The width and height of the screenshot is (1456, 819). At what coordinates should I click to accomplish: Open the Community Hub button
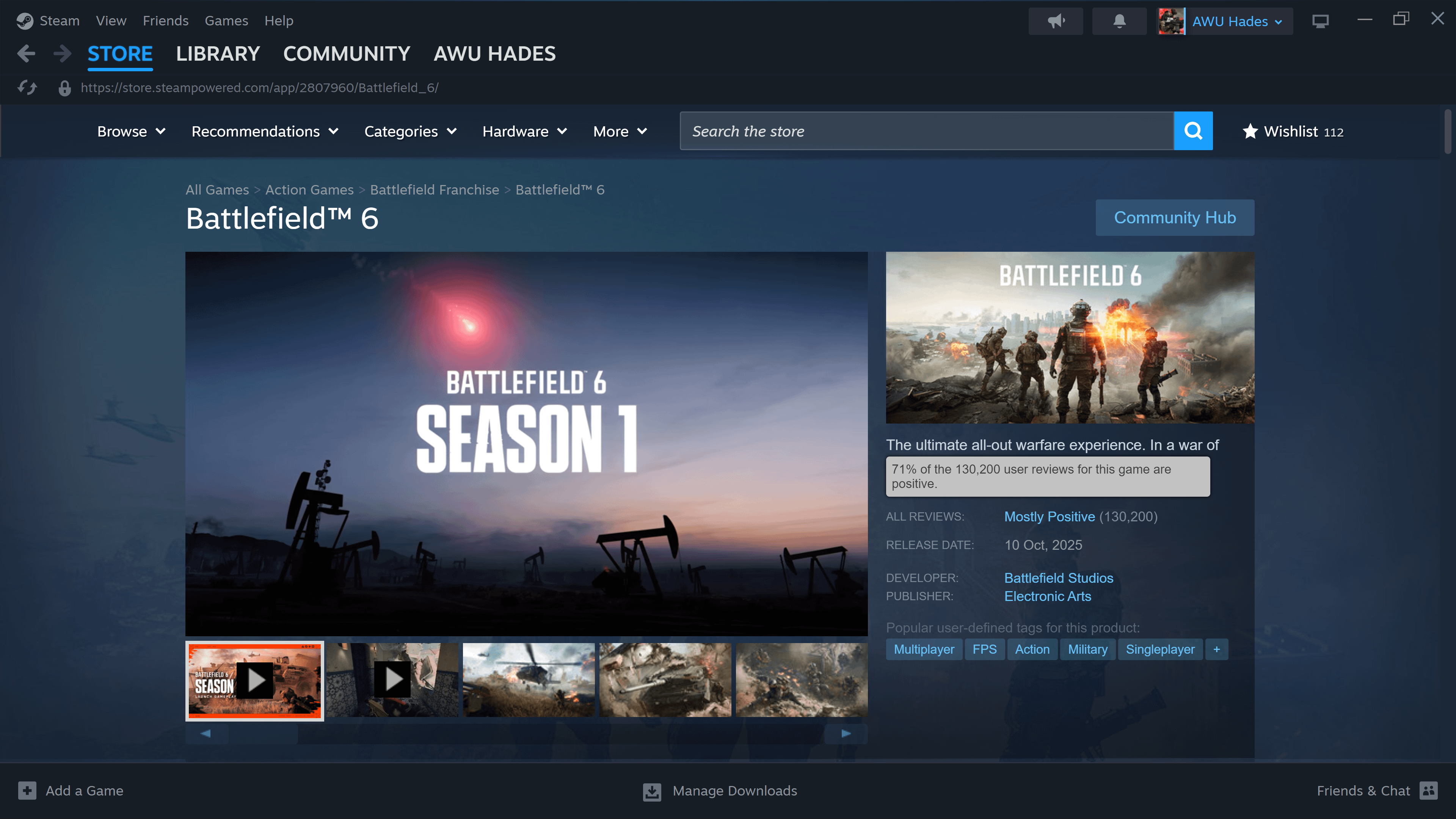coord(1175,218)
